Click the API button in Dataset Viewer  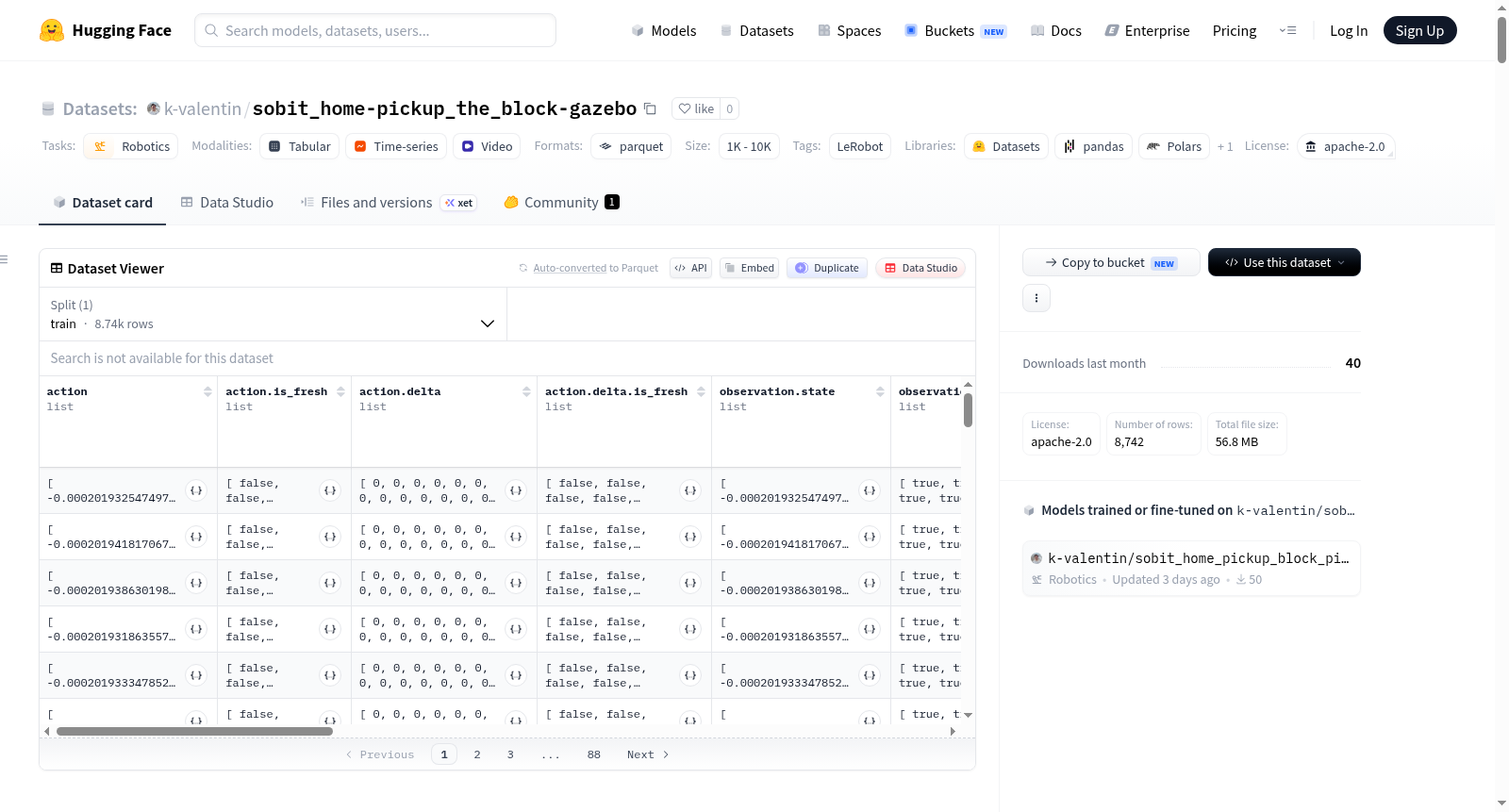tap(690, 268)
